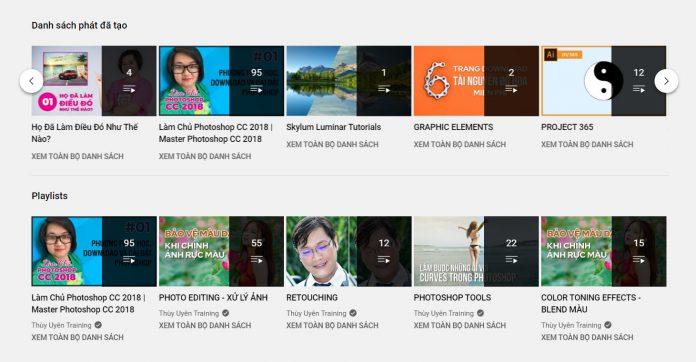Image resolution: width=696 pixels, height=362 pixels.
Task: Click playlist icon on GRAPHIC ELEMENTS thumbnail
Action: point(511,89)
